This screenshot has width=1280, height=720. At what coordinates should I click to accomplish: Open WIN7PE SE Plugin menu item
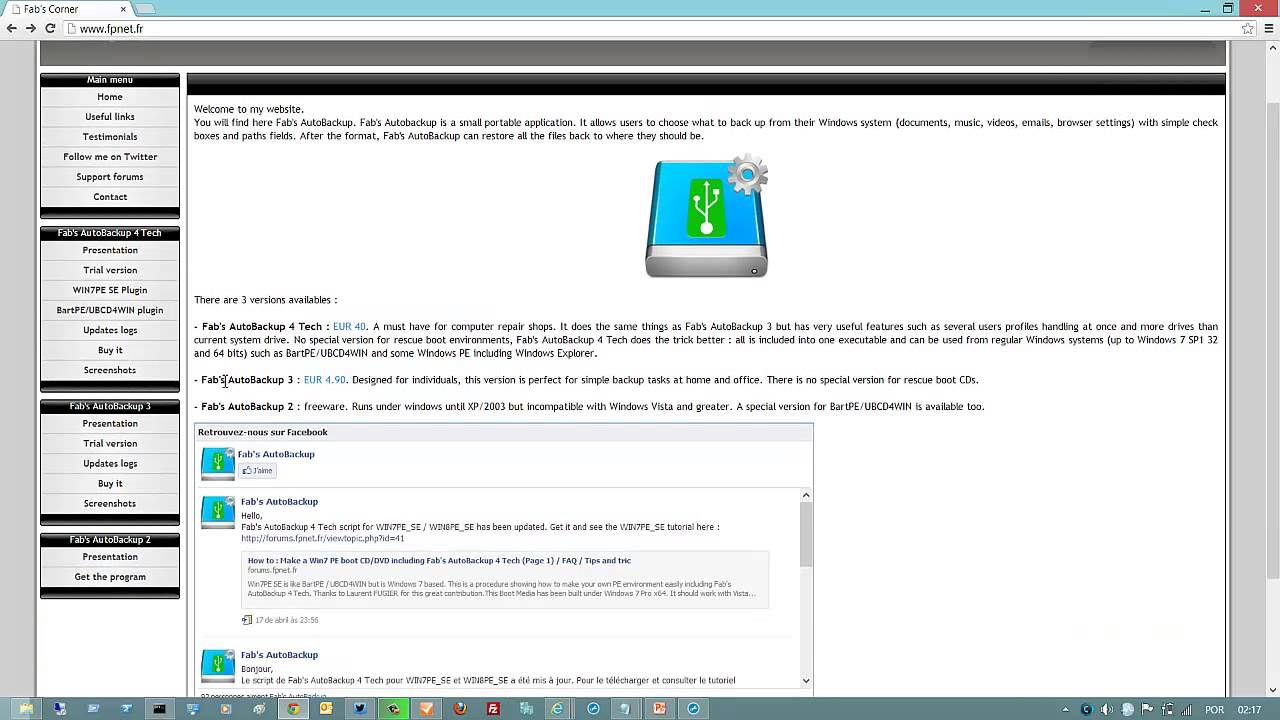(x=110, y=290)
